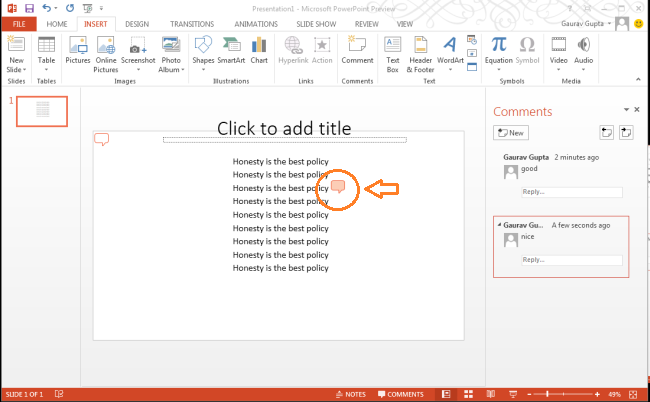This screenshot has width=650, height=402.
Task: Insert a Text Box
Action: tap(392, 54)
